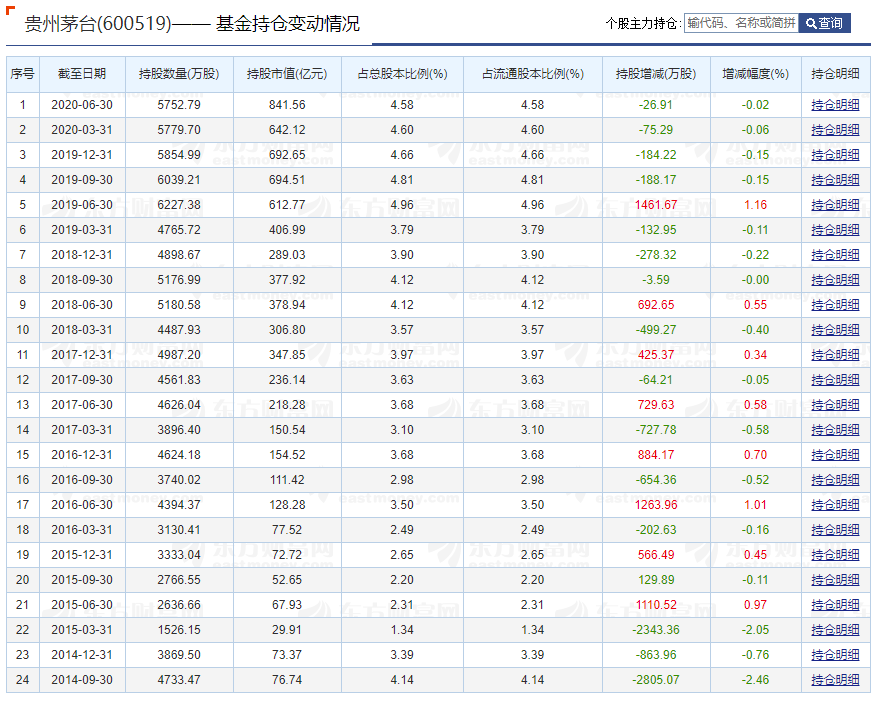The image size is (876, 702).
Task: Open 持仓明细 for 2015-09-30
Action: tap(835, 580)
